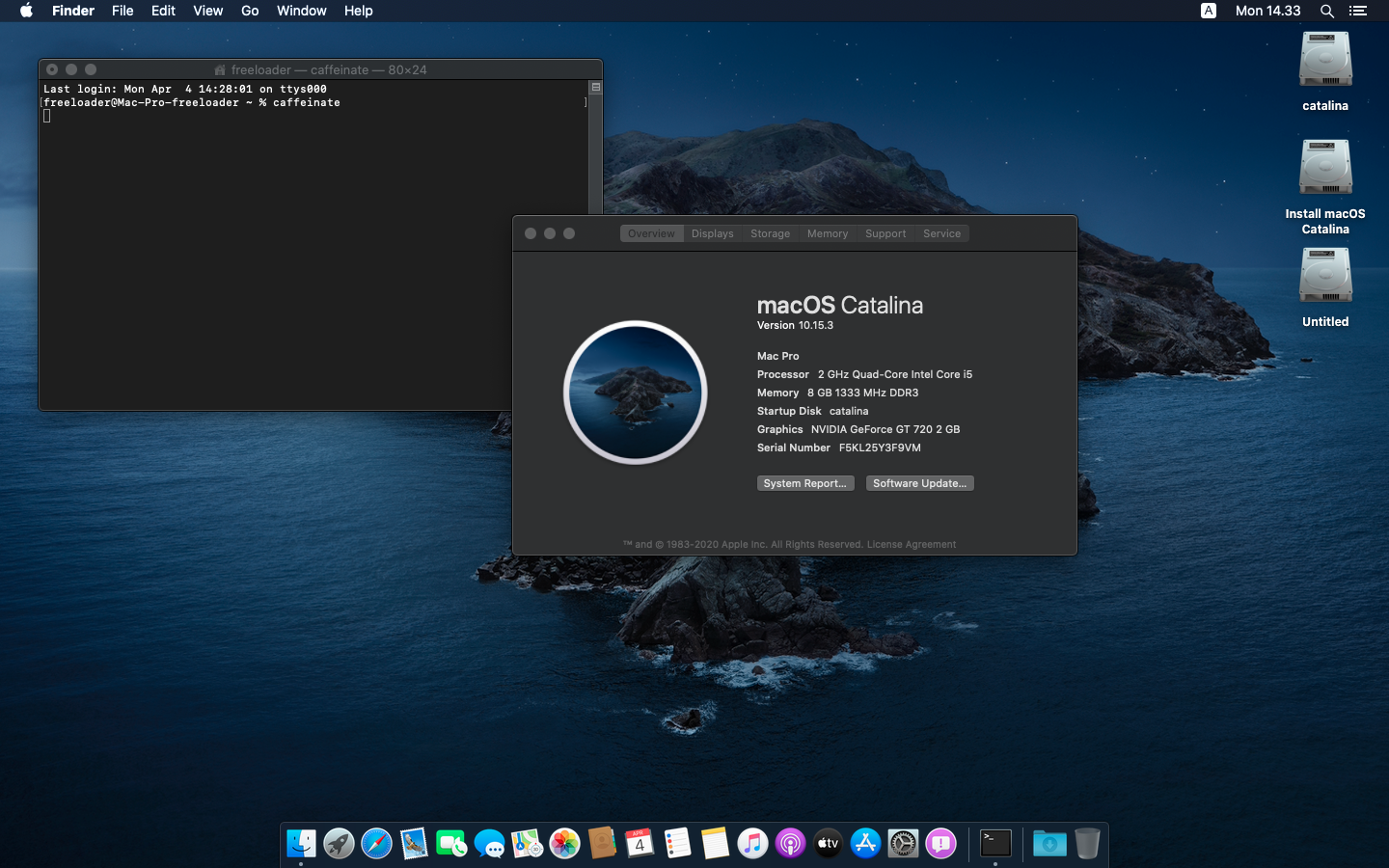This screenshot has width=1389, height=868.
Task: Open Spotlight search in menu bar
Action: coord(1327,11)
